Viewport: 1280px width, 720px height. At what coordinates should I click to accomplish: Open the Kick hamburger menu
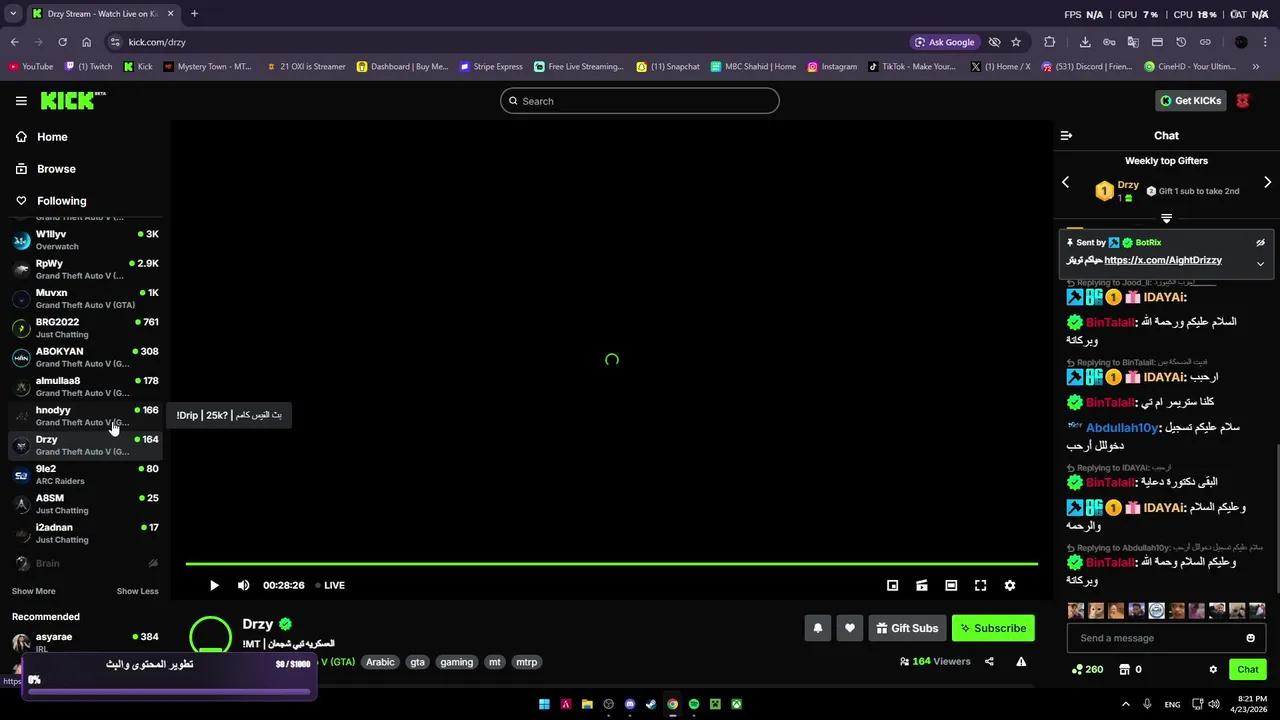pos(21,101)
